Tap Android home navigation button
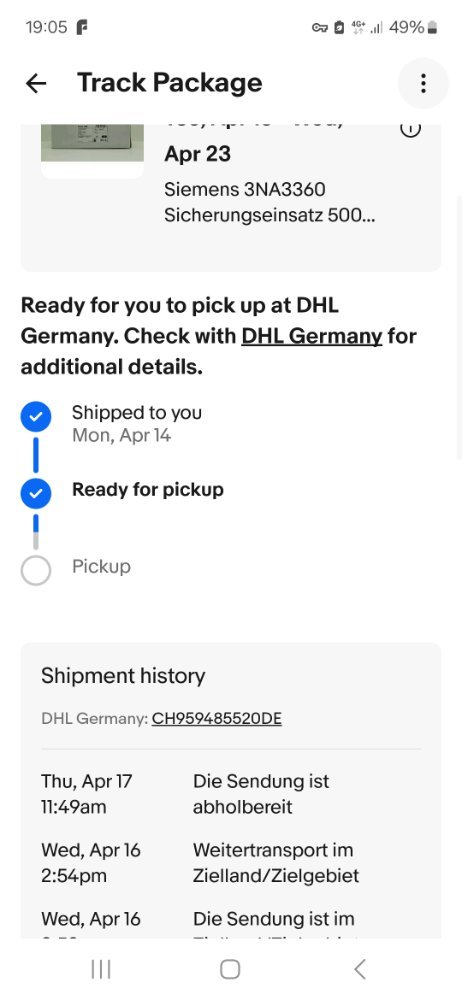This screenshot has height=1000, width=462. click(x=230, y=969)
